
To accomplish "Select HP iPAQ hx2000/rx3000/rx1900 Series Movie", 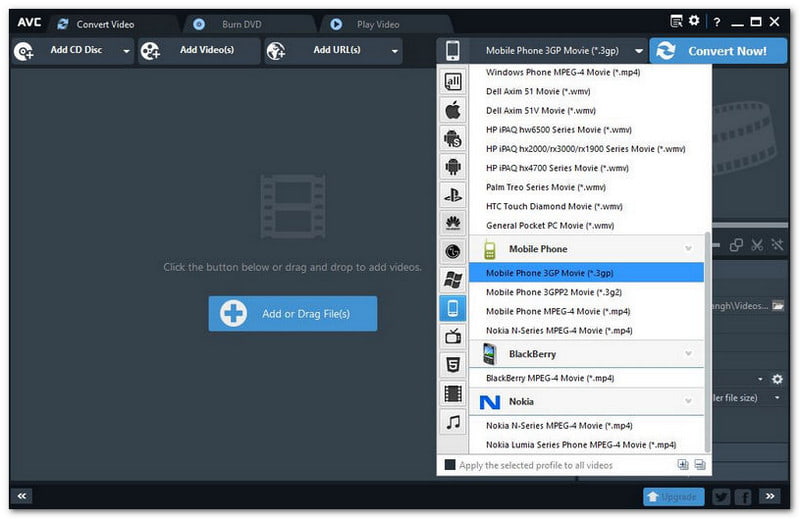I will pos(587,149).
